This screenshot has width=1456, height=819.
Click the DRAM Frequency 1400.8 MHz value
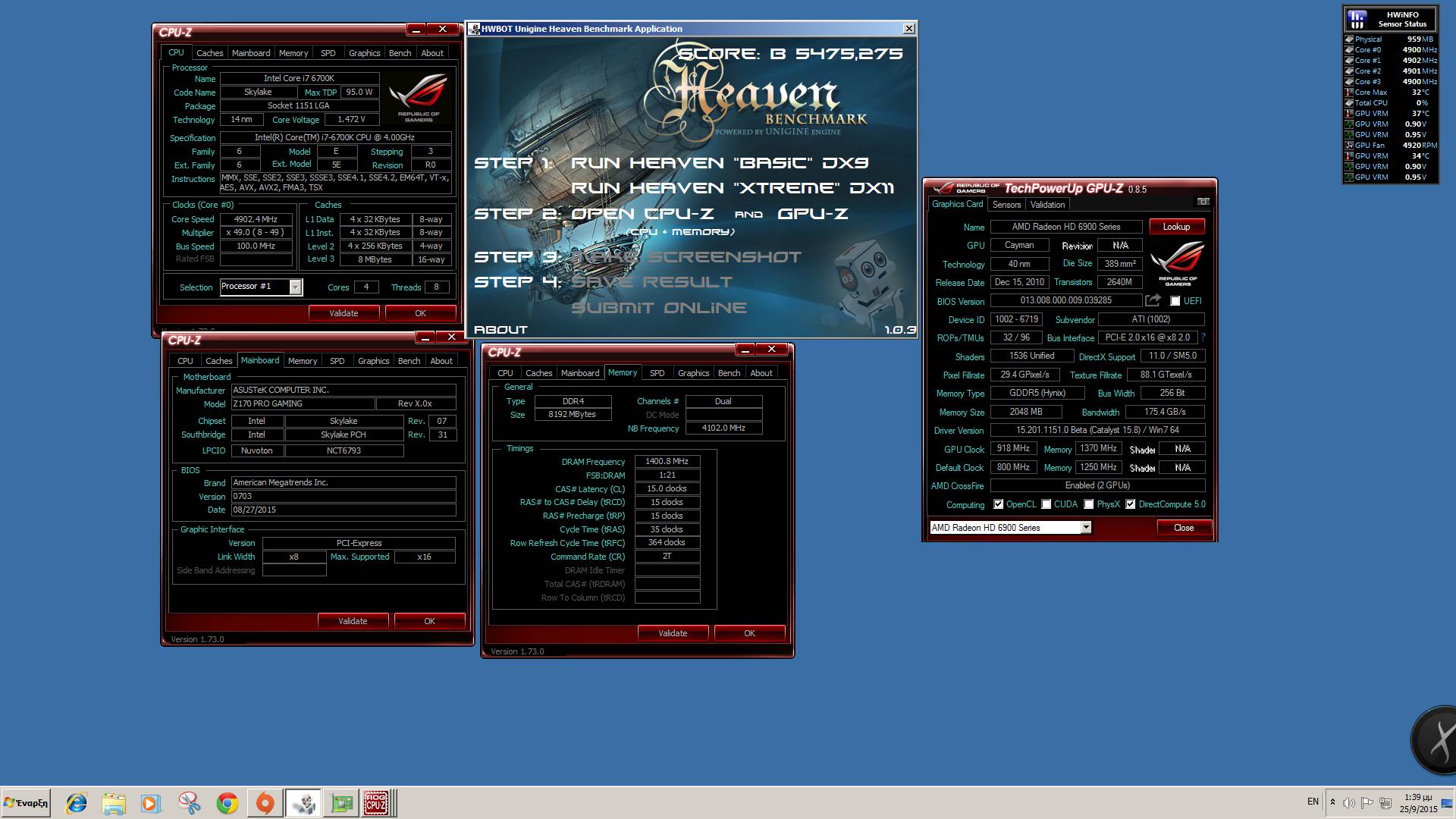pos(667,461)
